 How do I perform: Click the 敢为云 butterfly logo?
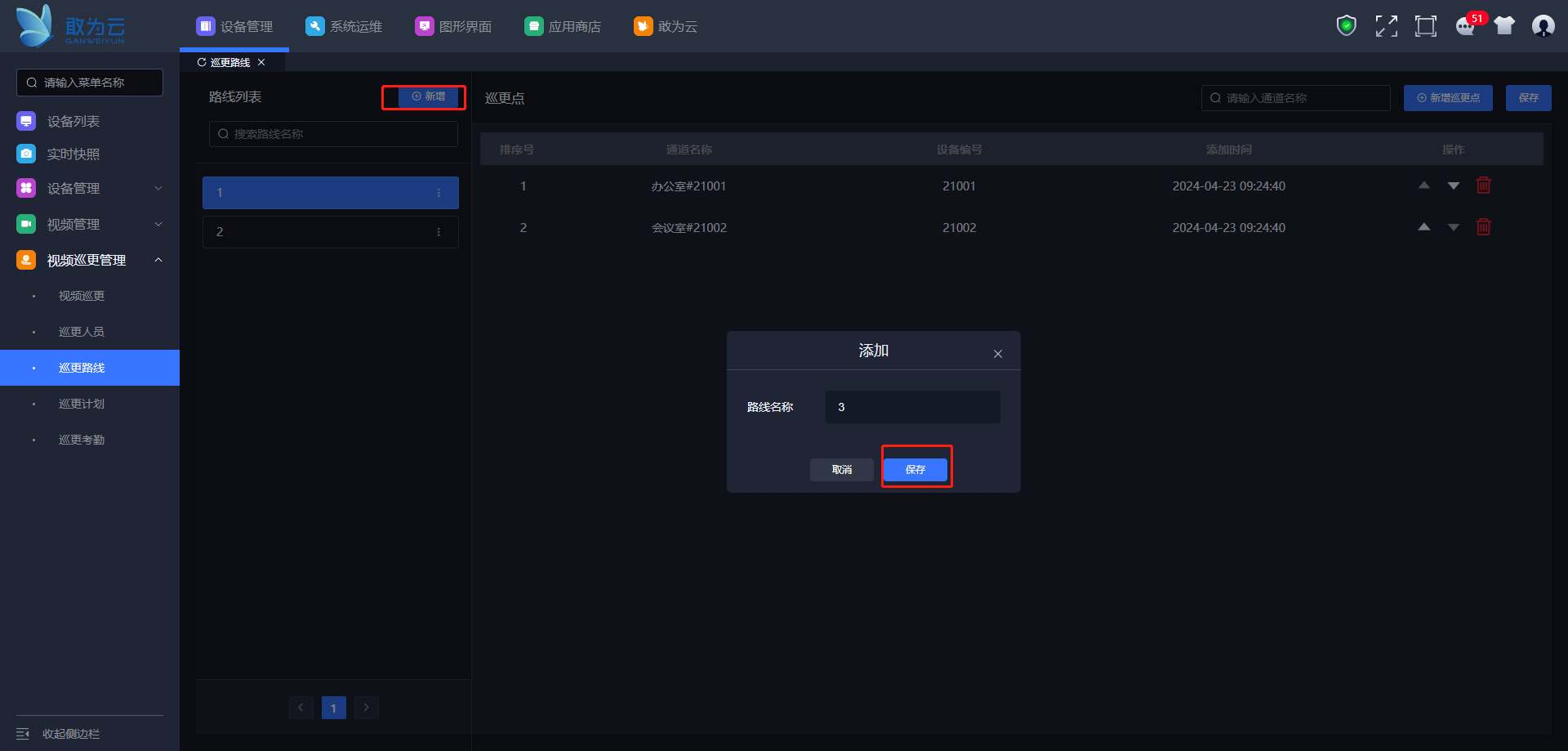pyautogui.click(x=70, y=26)
